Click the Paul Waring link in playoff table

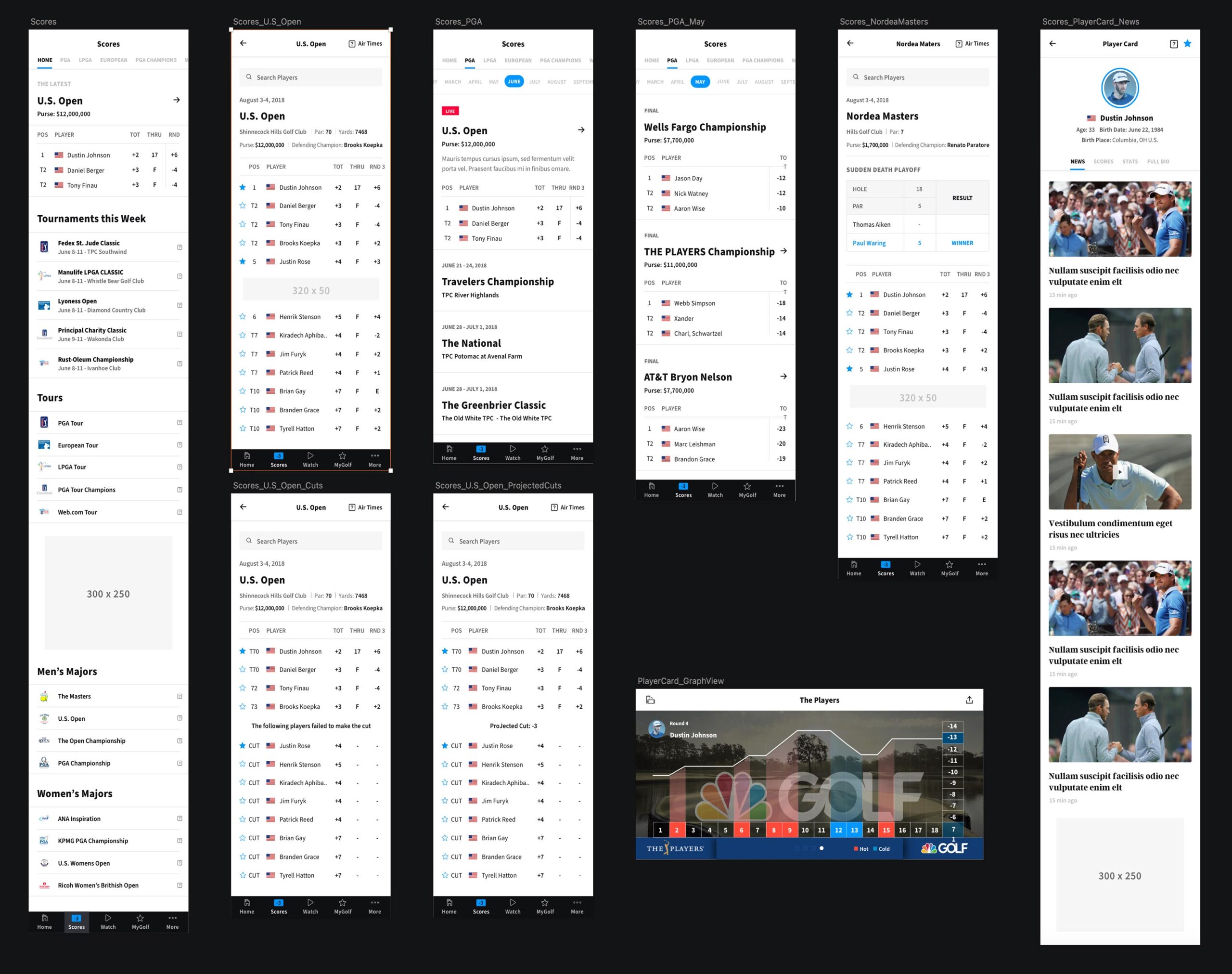[x=869, y=243]
